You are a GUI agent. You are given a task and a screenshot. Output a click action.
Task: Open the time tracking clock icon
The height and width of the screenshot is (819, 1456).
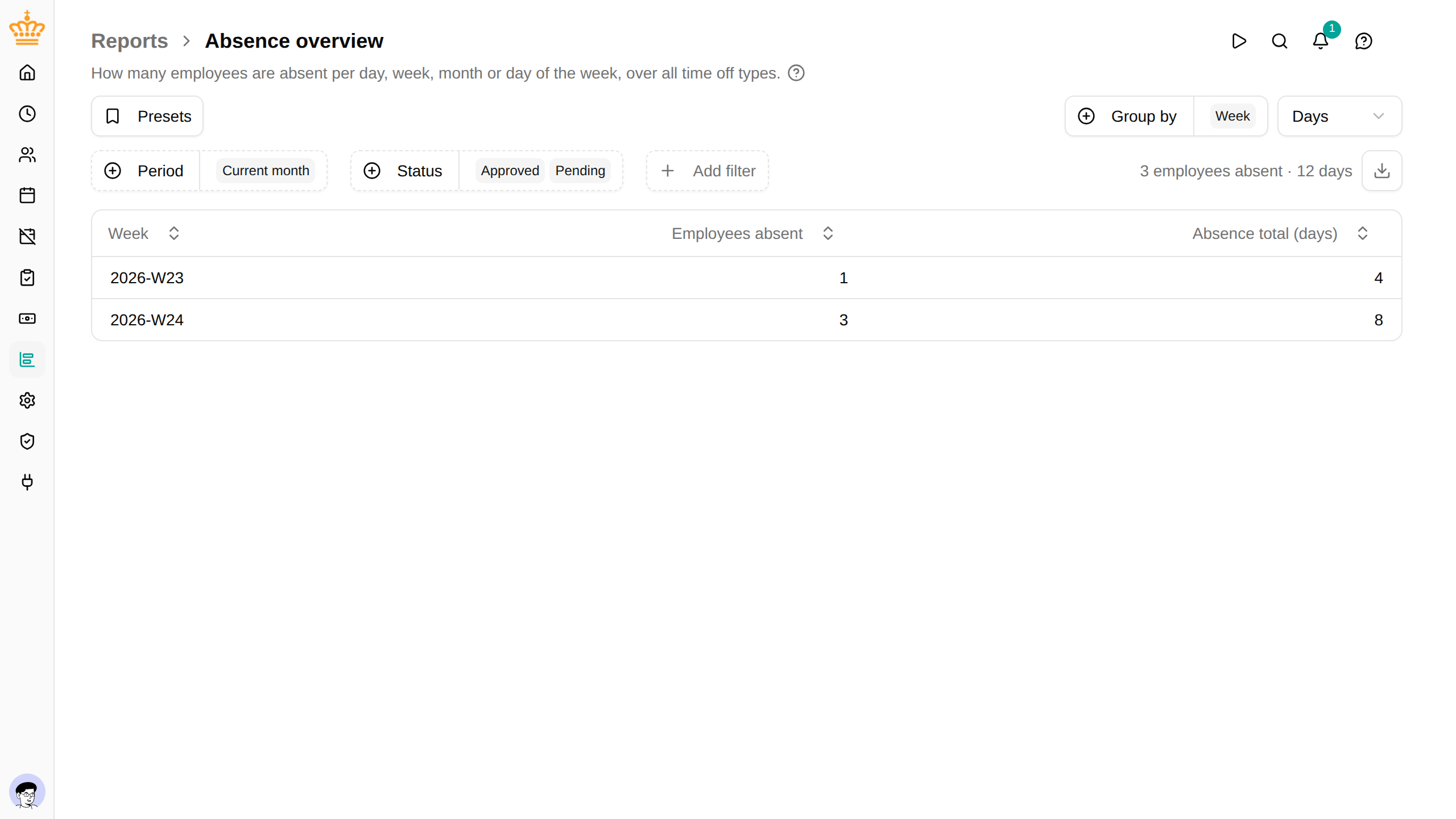(27, 114)
